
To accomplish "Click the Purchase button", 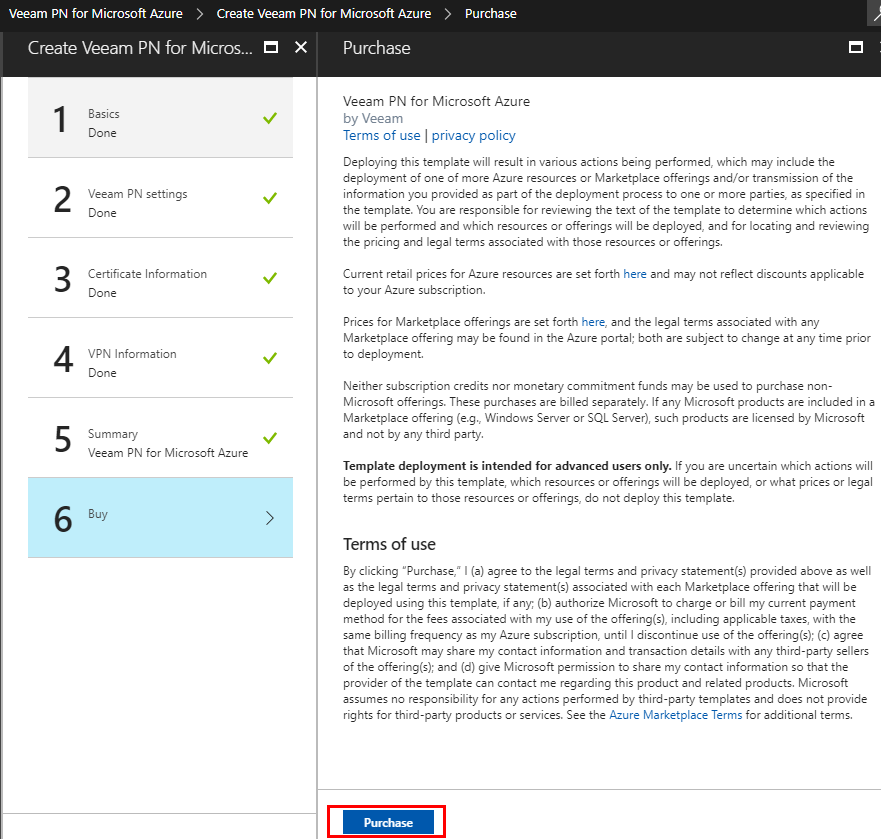I will click(388, 822).
